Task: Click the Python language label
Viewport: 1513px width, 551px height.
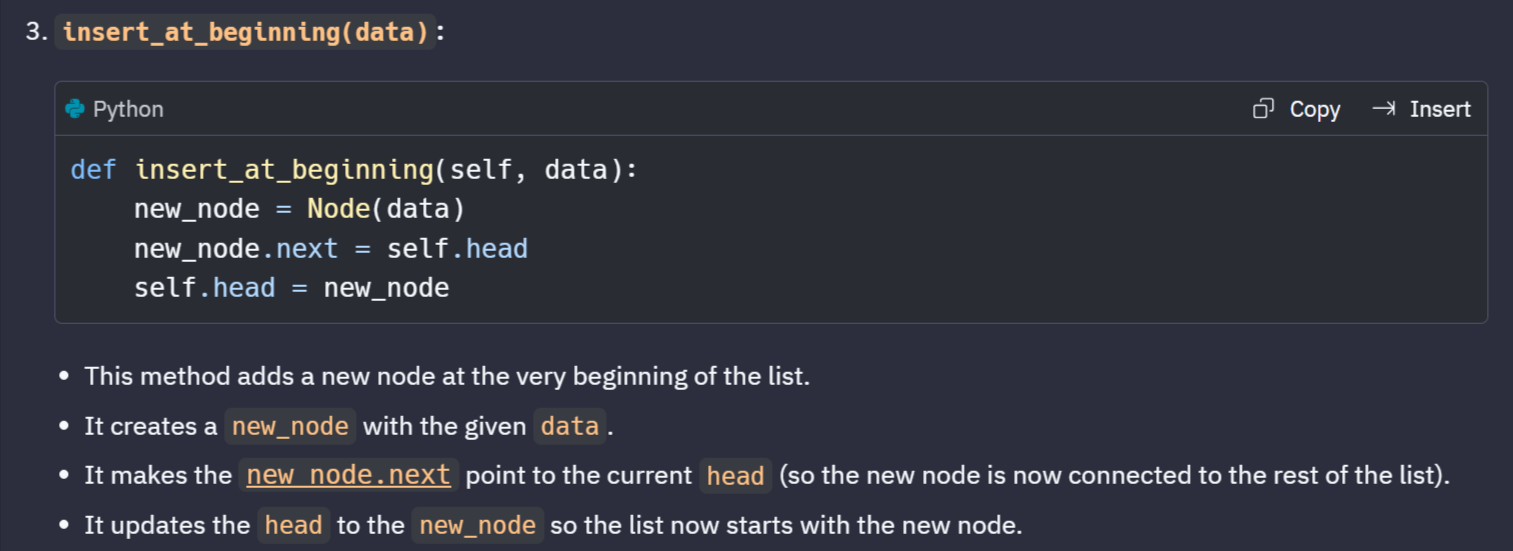Action: click(x=128, y=109)
